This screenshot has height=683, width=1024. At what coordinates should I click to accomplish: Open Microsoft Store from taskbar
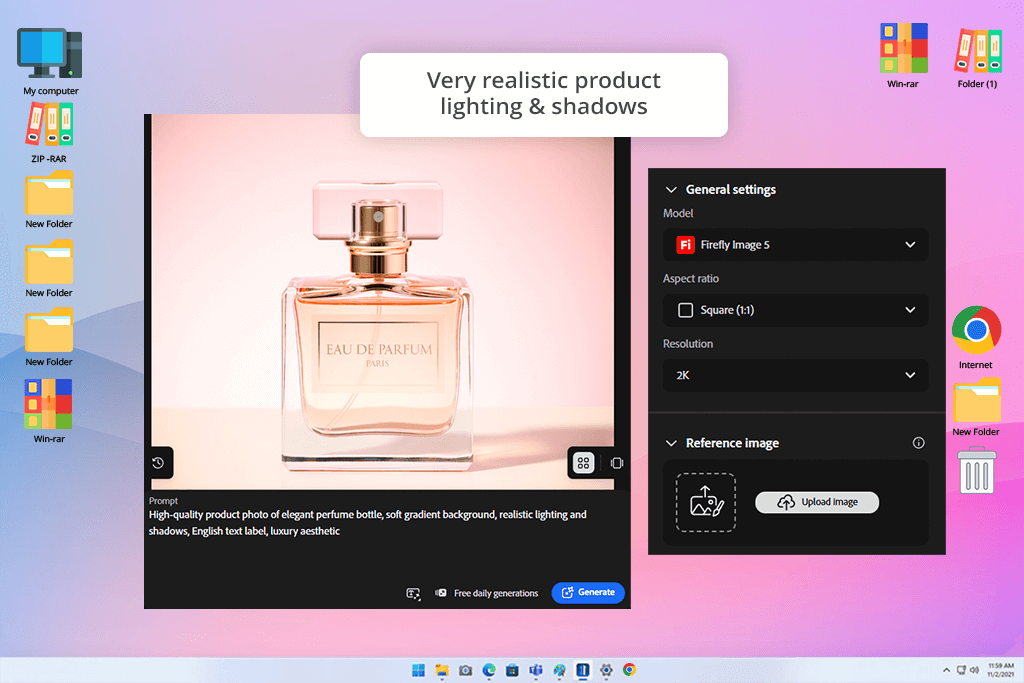513,670
